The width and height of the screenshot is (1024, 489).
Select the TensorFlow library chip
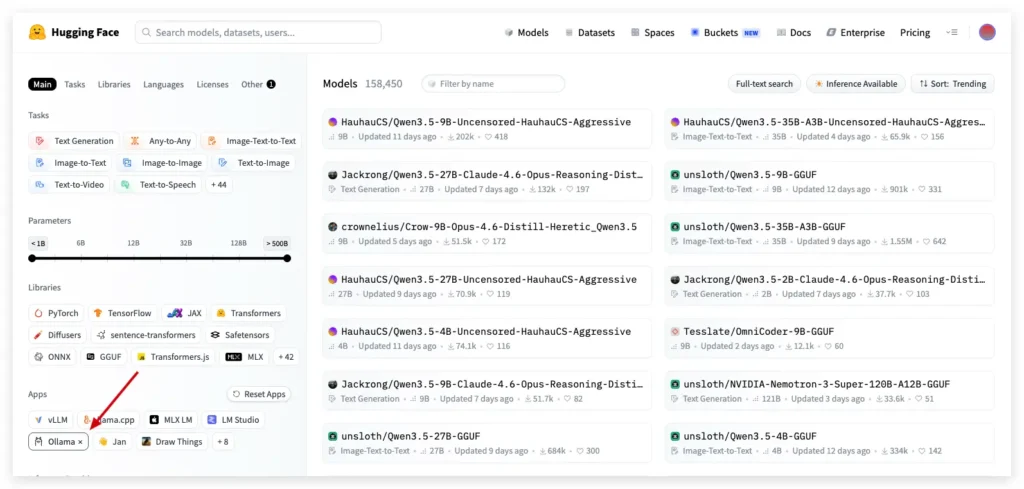pos(123,313)
